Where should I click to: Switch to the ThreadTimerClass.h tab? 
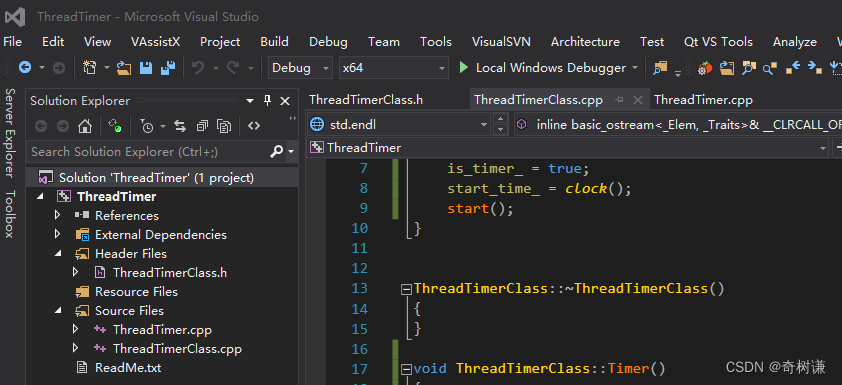point(366,100)
